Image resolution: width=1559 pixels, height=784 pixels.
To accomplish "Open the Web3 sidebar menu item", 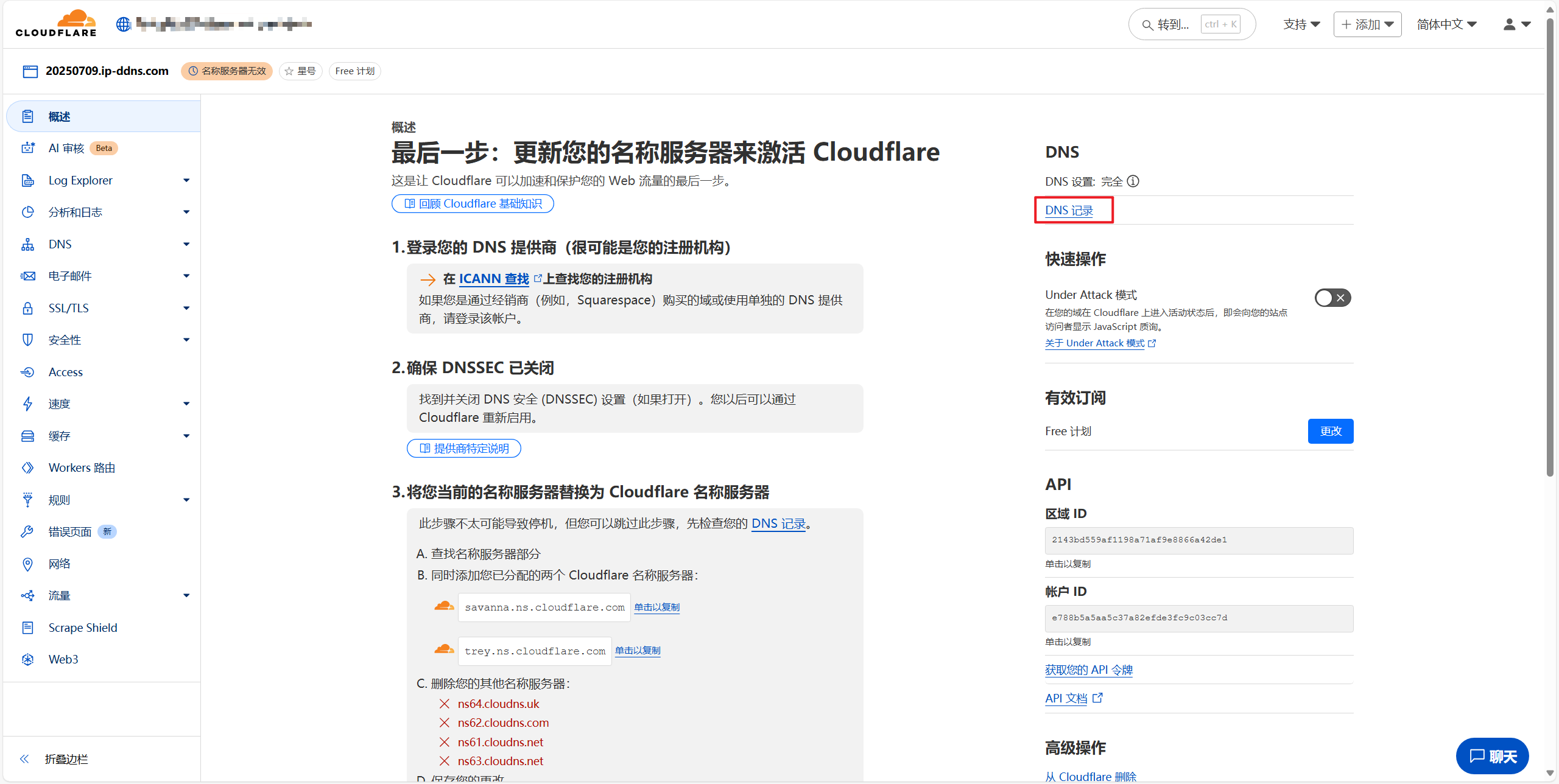I will [x=104, y=659].
